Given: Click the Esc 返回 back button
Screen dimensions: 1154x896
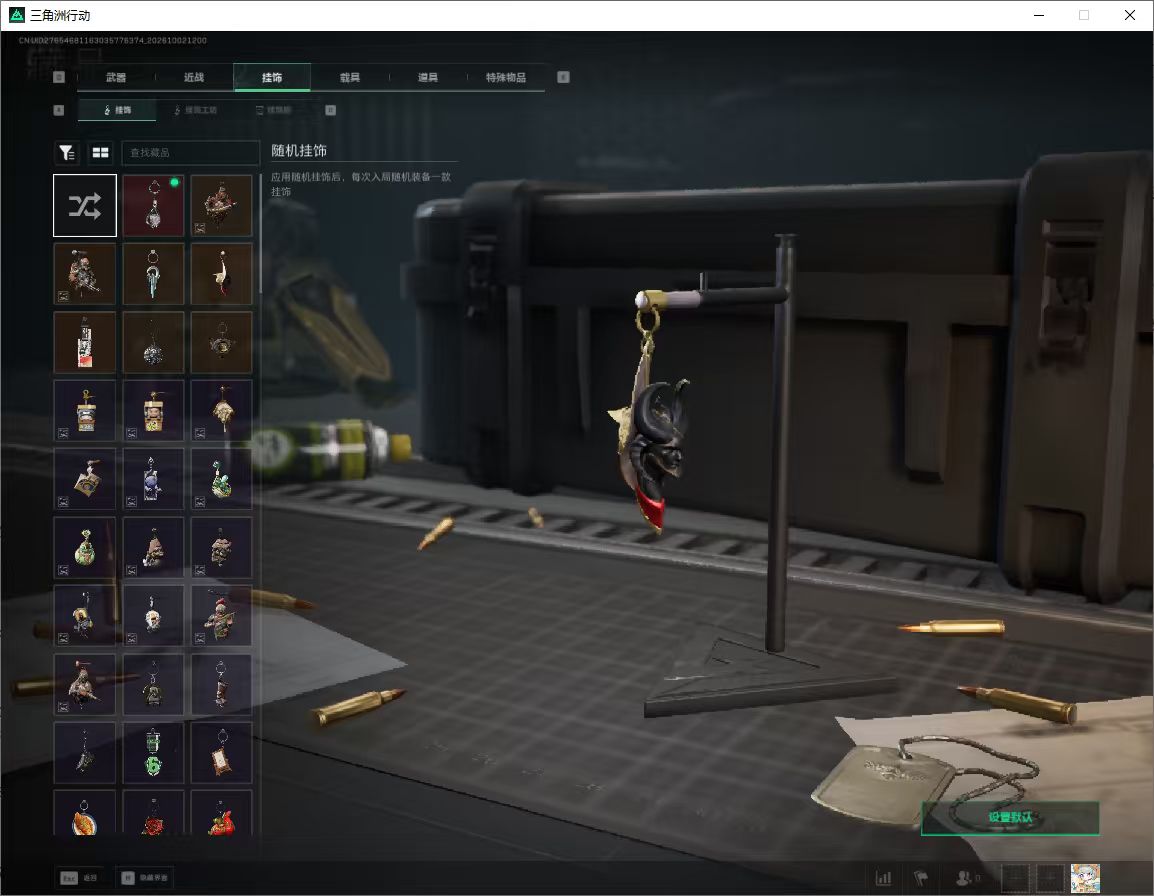Looking at the screenshot, I should 79,878.
